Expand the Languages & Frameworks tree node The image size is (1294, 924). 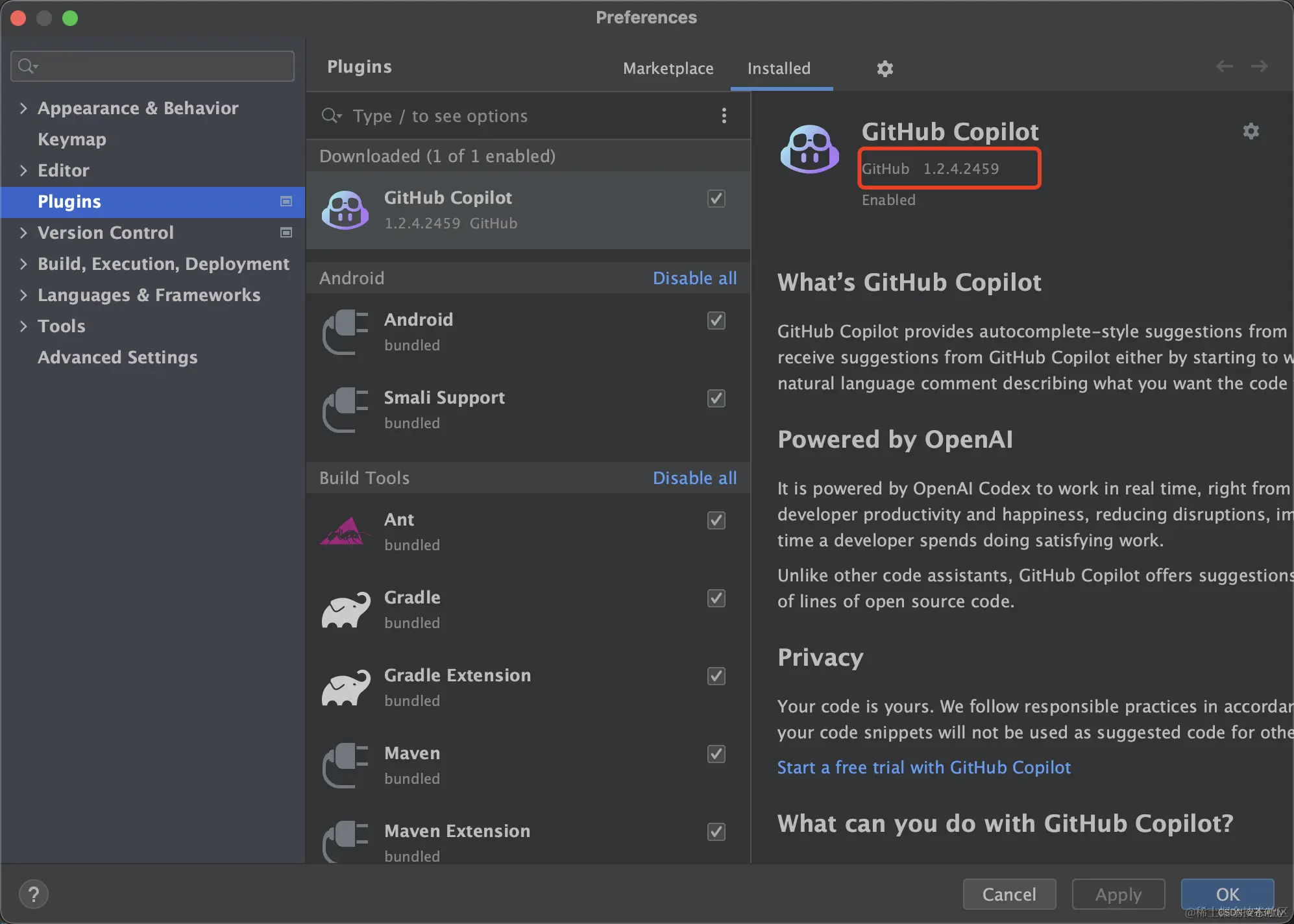tap(23, 295)
